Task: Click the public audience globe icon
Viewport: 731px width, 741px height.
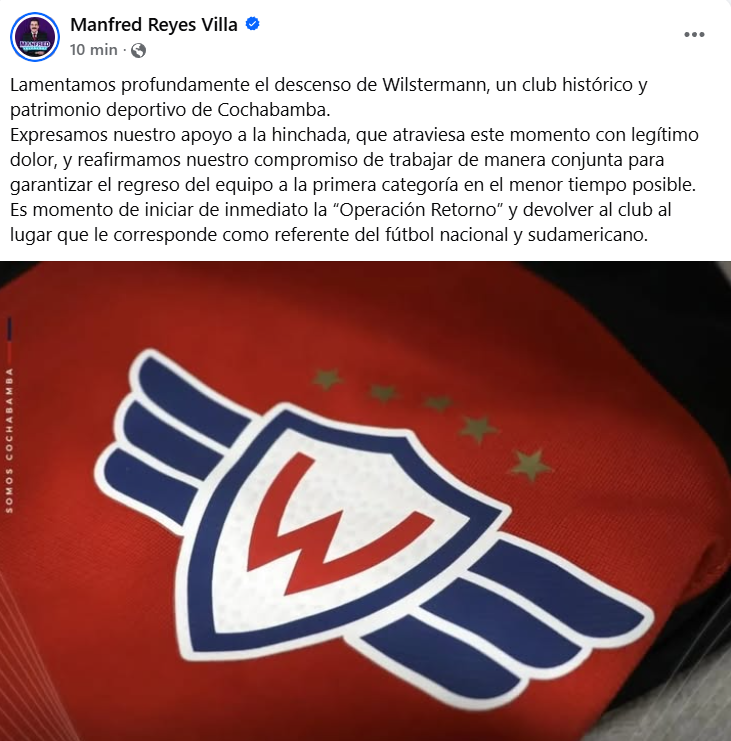Action: [x=138, y=50]
